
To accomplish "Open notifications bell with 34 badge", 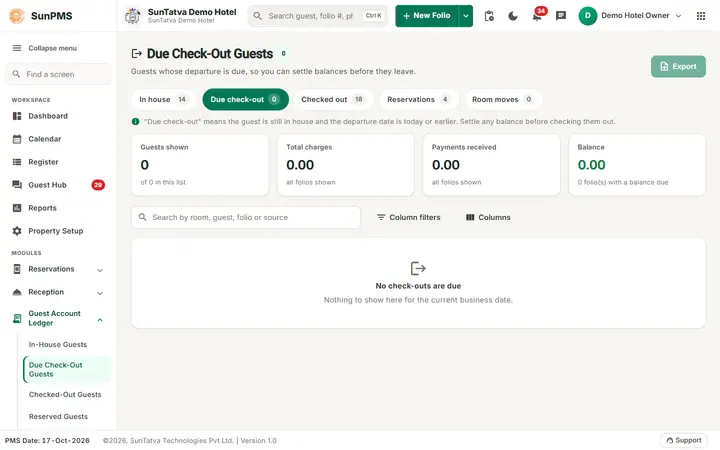I will pyautogui.click(x=537, y=16).
